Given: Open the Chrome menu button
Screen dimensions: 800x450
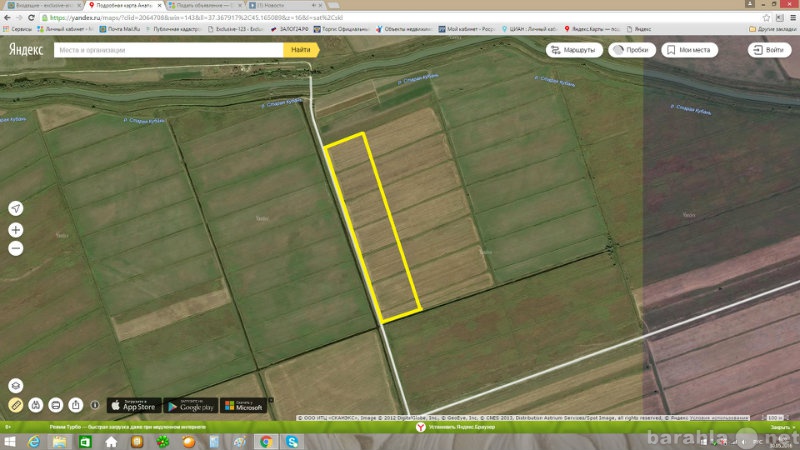Looking at the screenshot, I should [x=793, y=17].
